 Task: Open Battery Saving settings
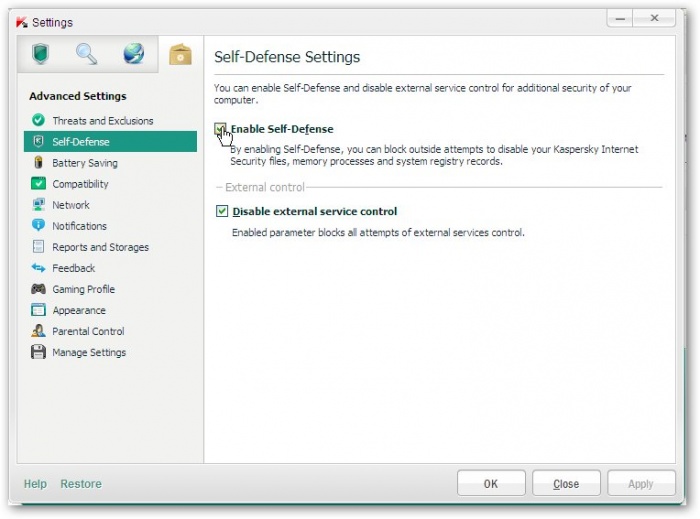pyautogui.click(x=110, y=162)
